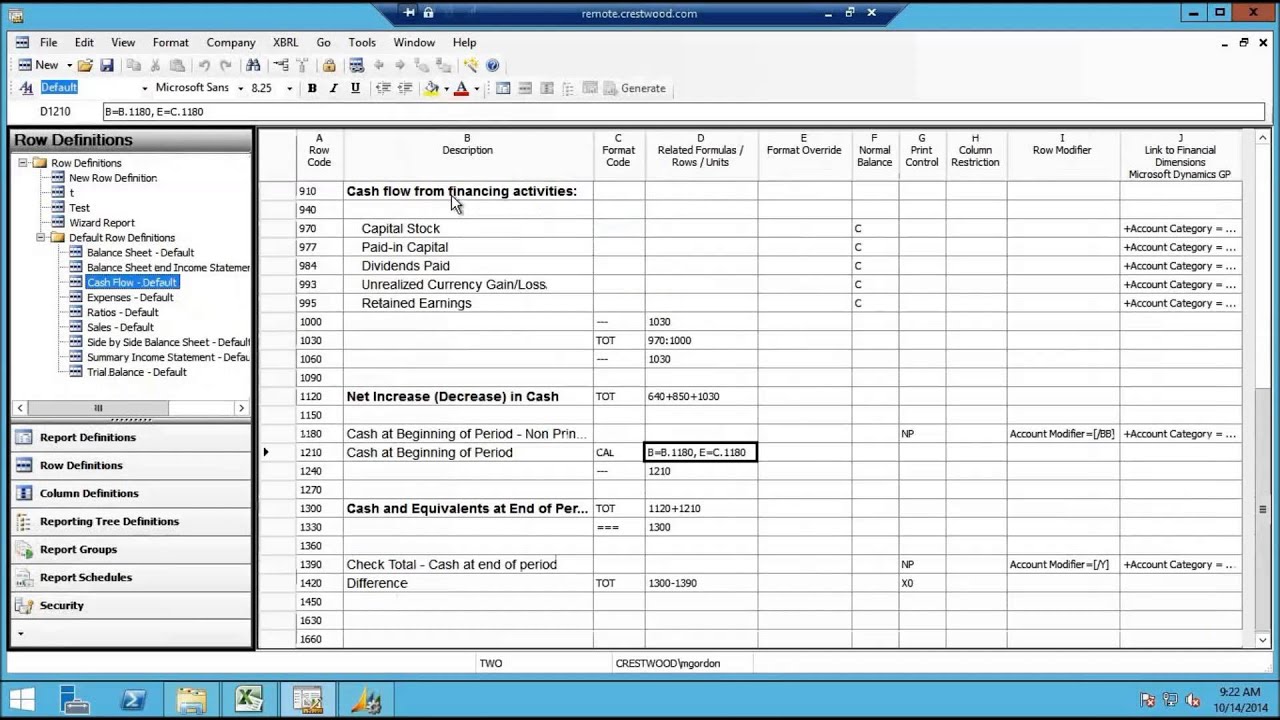Open the wizard wand tool
The image size is (1280, 720).
(x=471, y=65)
